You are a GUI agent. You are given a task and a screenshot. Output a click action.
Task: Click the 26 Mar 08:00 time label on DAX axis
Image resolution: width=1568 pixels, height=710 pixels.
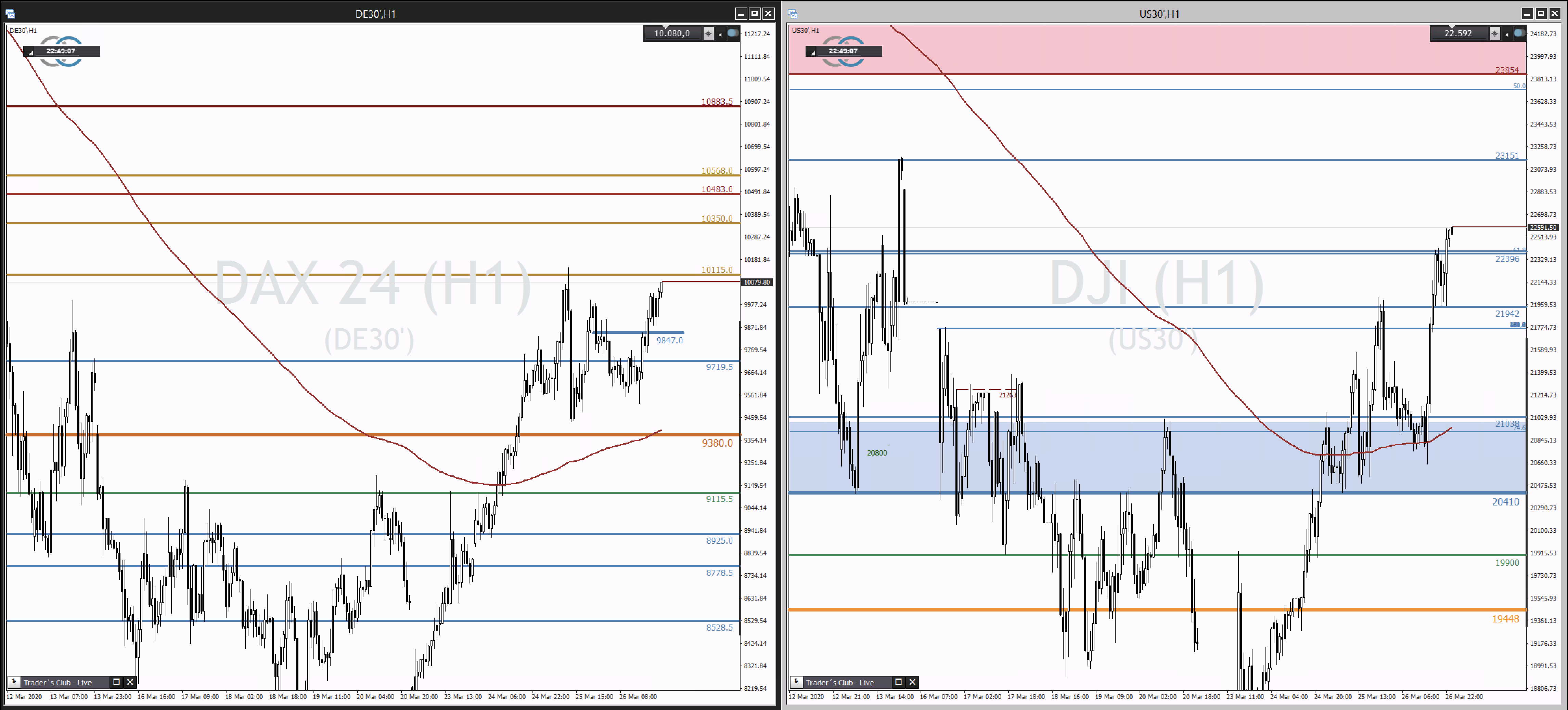(x=638, y=697)
